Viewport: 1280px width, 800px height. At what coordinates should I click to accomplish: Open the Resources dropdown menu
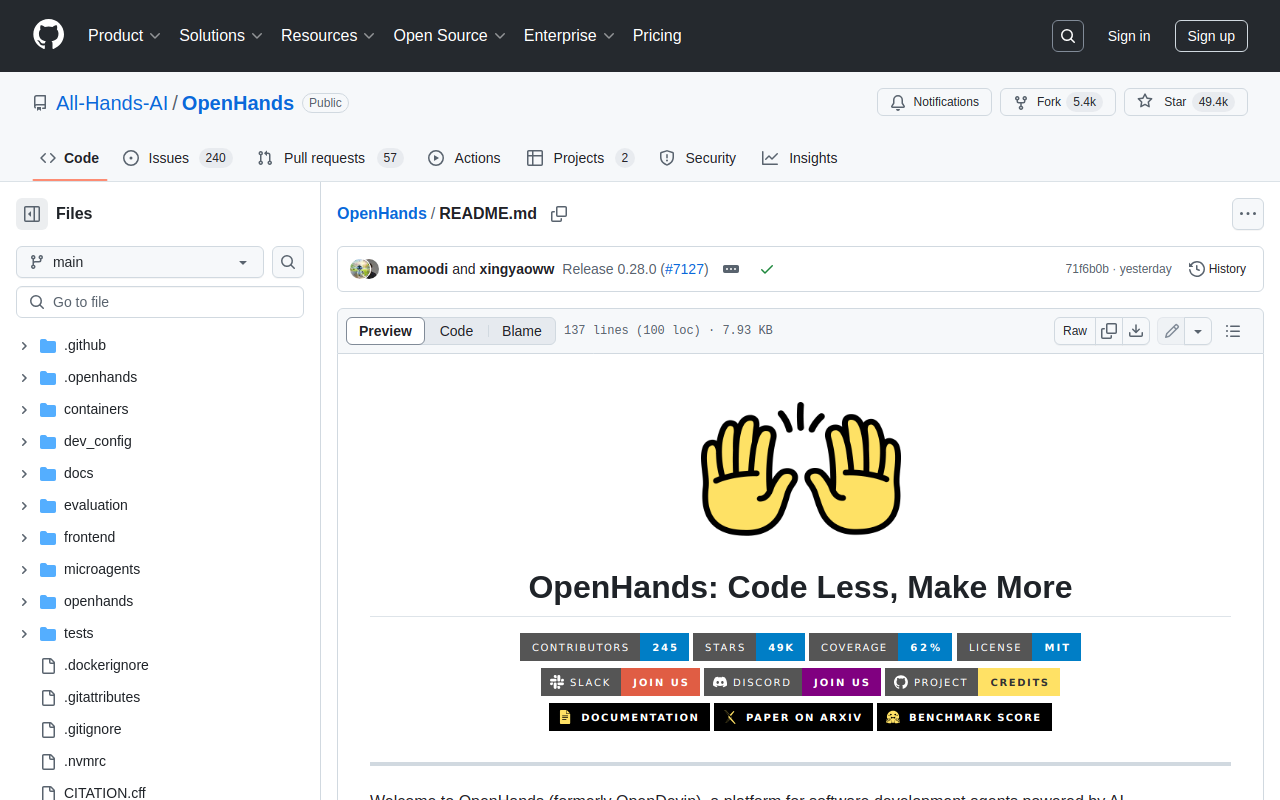coord(328,36)
